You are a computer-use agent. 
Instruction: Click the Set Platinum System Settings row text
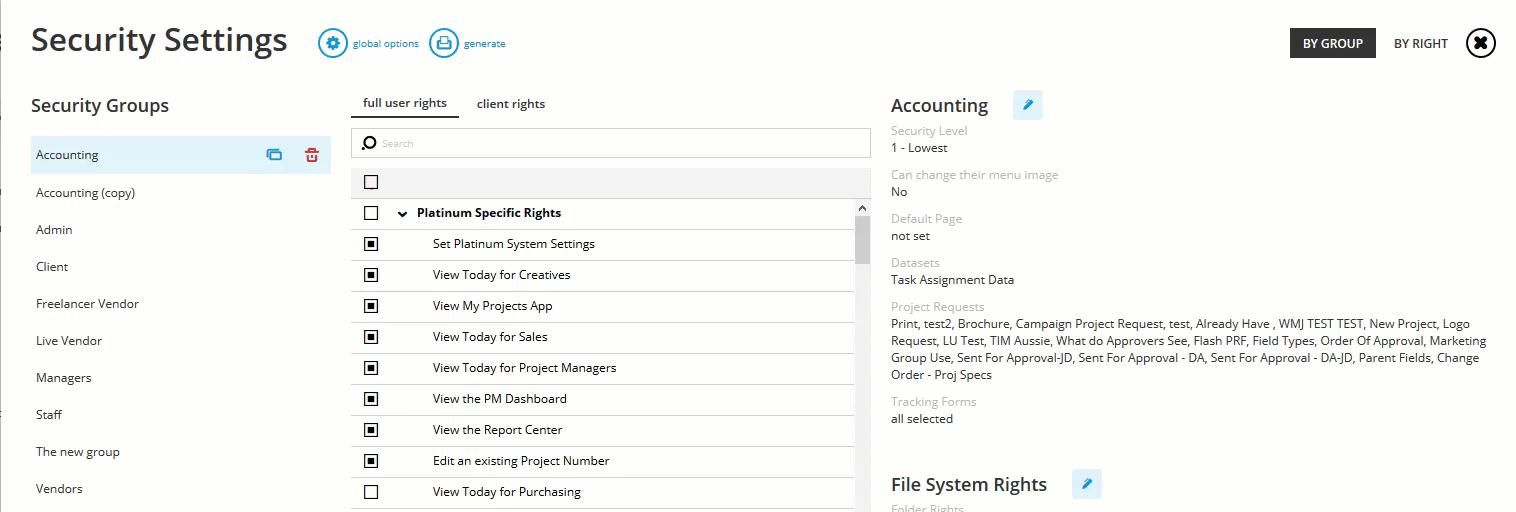tap(514, 244)
